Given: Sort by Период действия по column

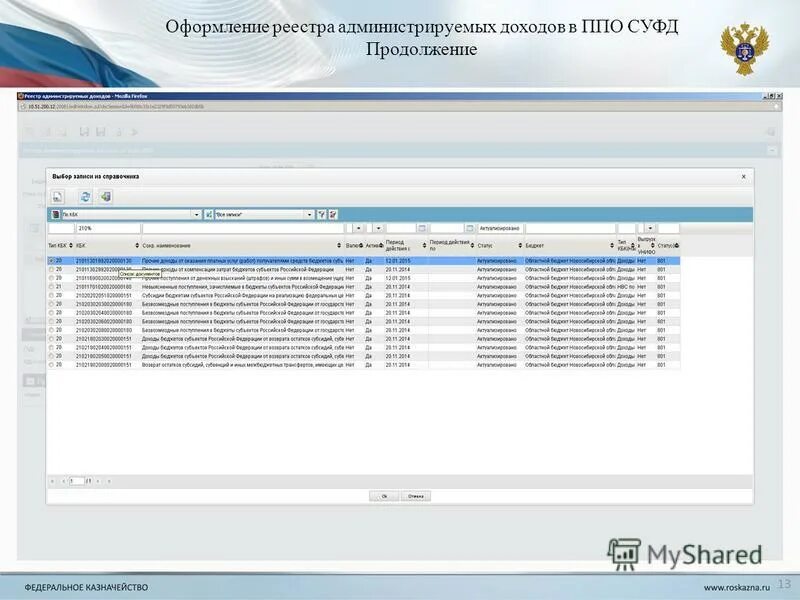Looking at the screenshot, I should (472, 245).
